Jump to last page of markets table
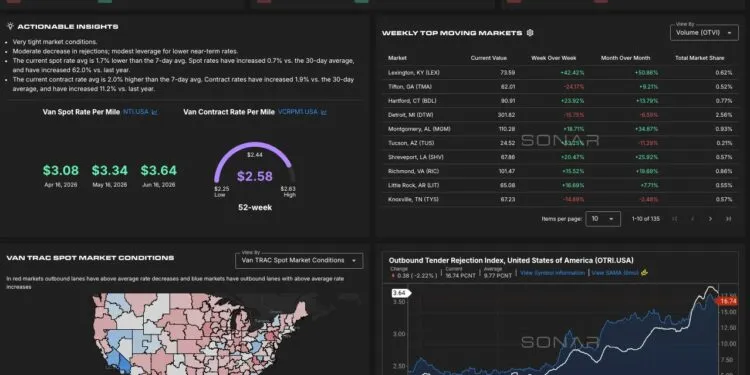 pos(728,219)
